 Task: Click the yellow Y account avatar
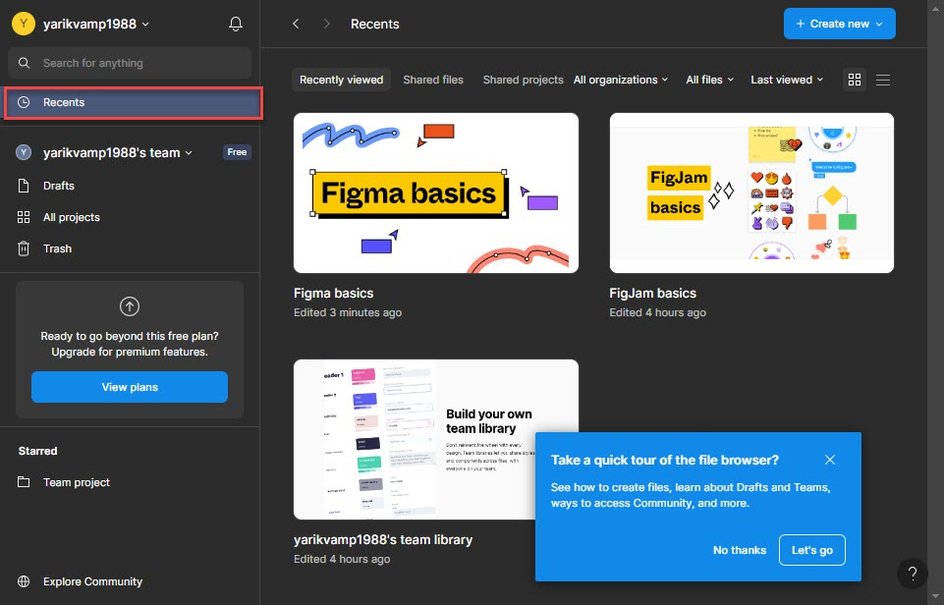pyautogui.click(x=23, y=24)
